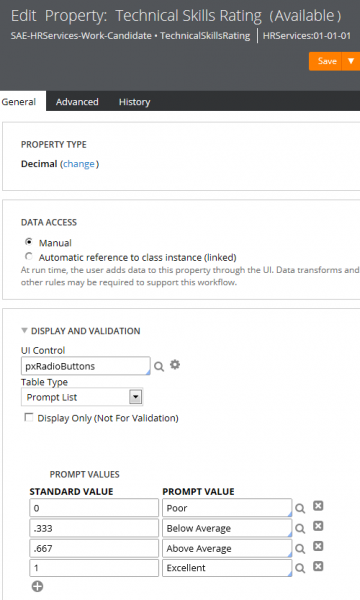This screenshot has height=600, width=360.
Task: Open the History tab
Action: [x=134, y=102]
